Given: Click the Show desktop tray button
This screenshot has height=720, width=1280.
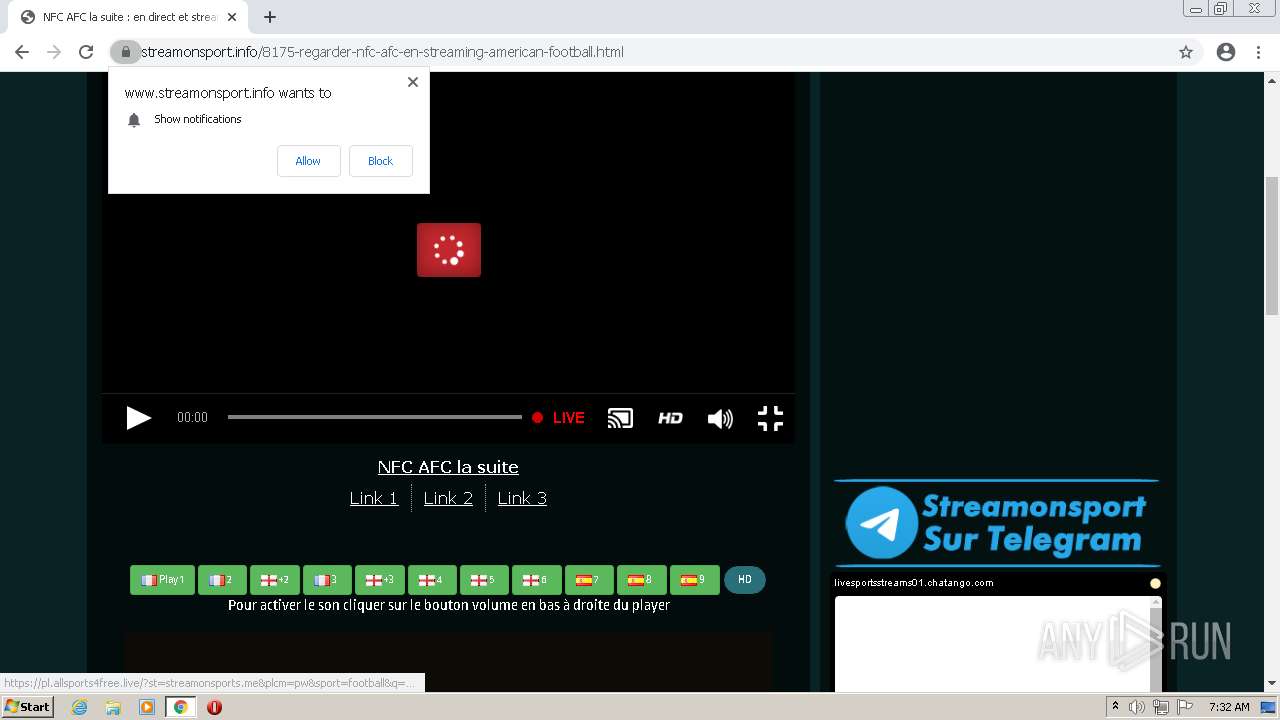Looking at the screenshot, I should [1268, 707].
